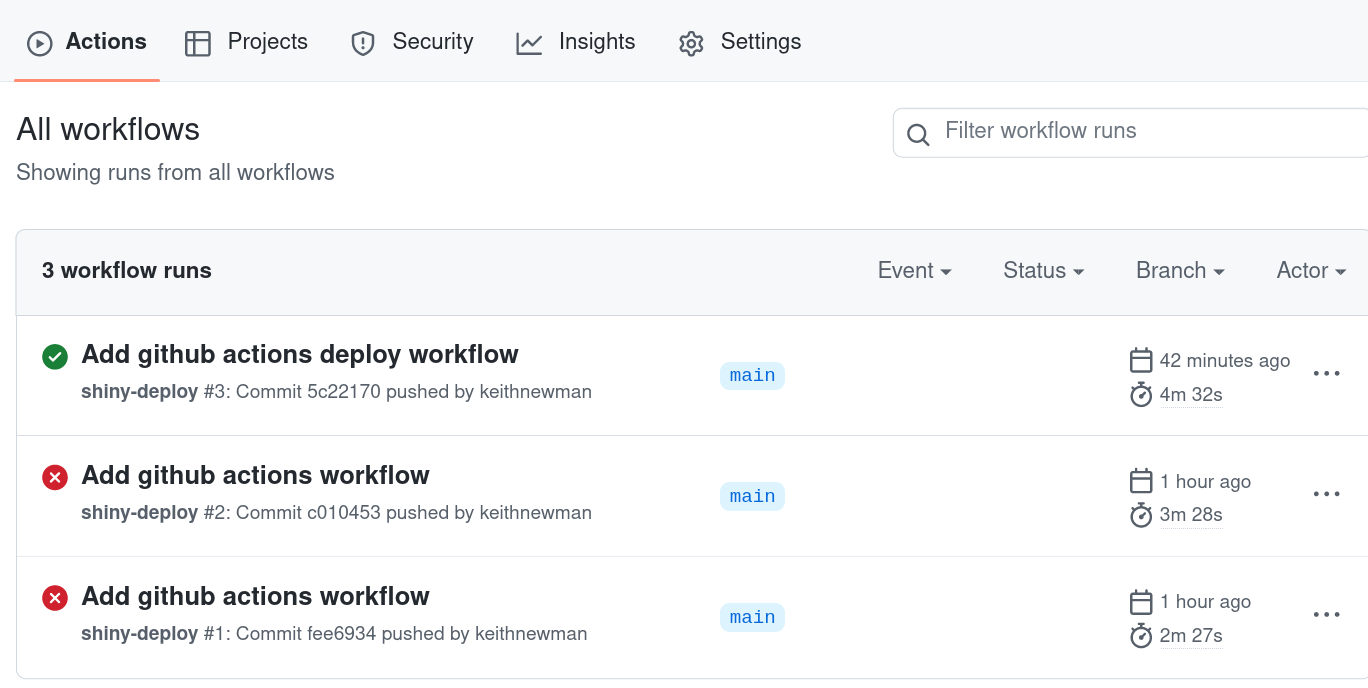1368x688 pixels.
Task: Open repository Settings tab
Action: pyautogui.click(x=740, y=42)
